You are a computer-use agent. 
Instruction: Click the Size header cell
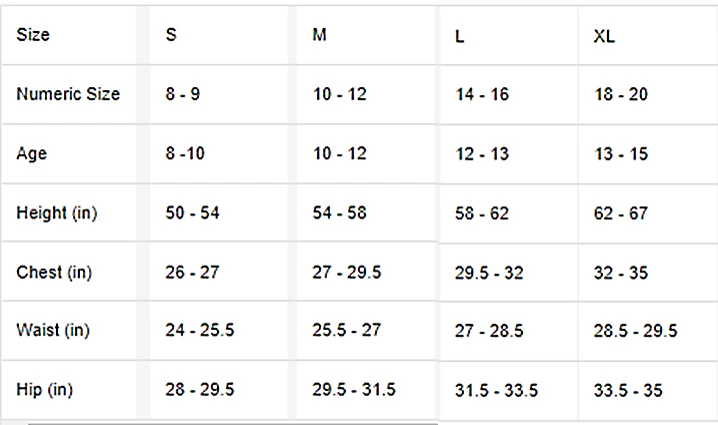coord(33,35)
